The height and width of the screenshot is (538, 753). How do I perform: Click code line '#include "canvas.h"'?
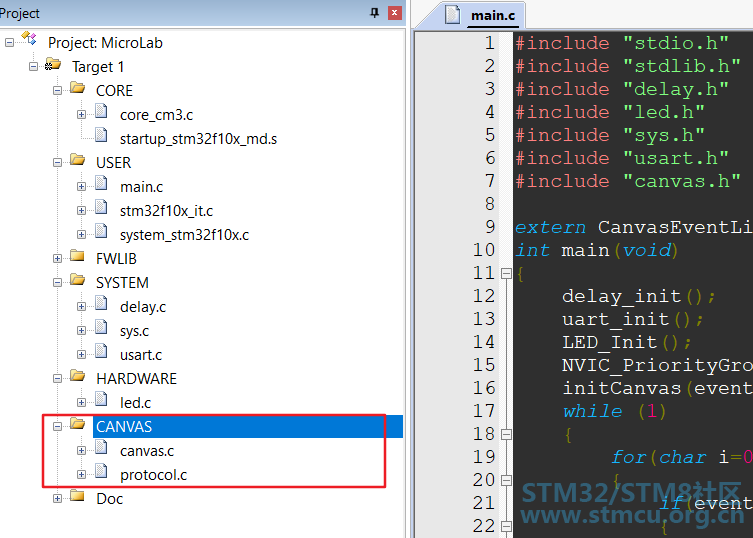(x=628, y=181)
